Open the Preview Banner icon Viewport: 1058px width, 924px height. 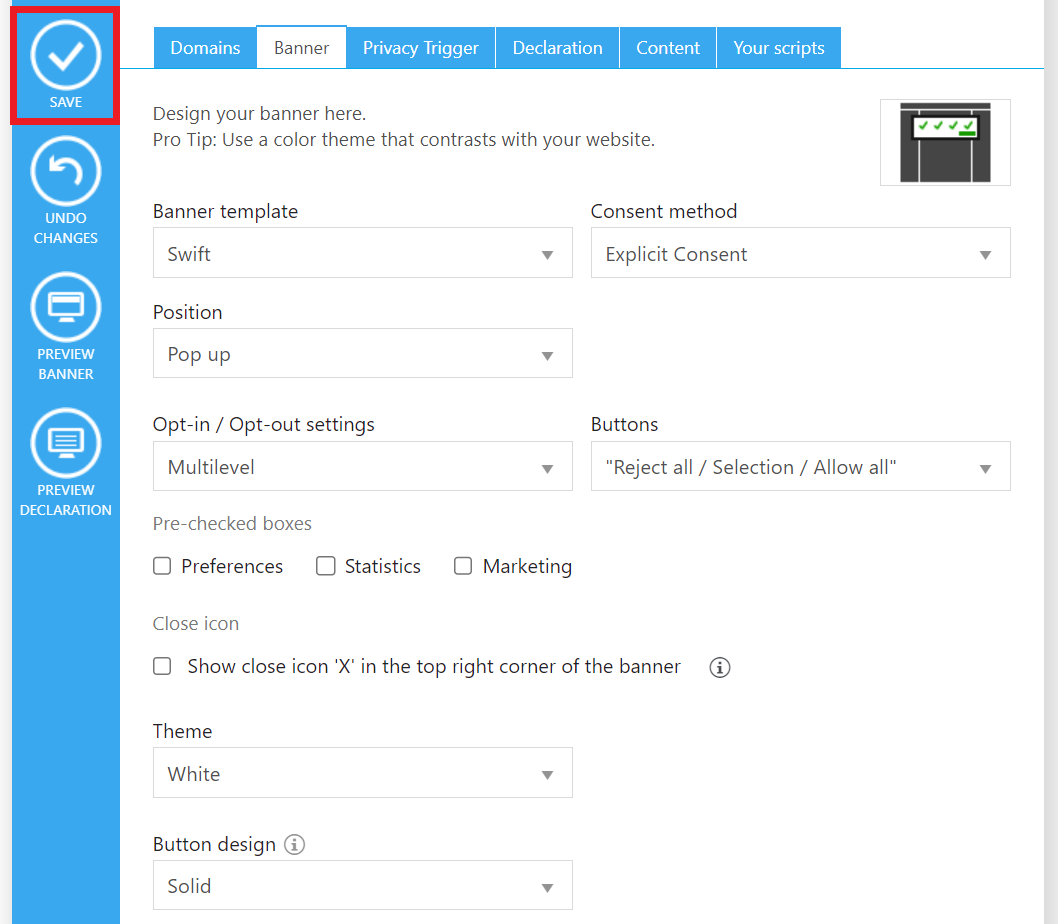coord(66,306)
